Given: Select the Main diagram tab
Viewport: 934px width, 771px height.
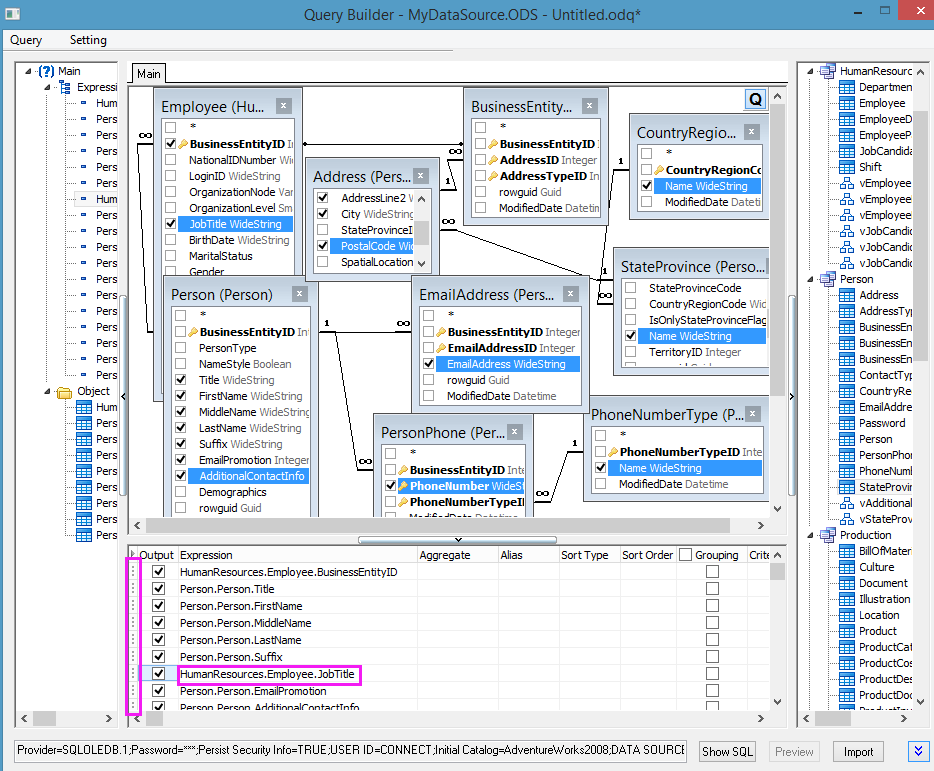Looking at the screenshot, I should coord(148,73).
